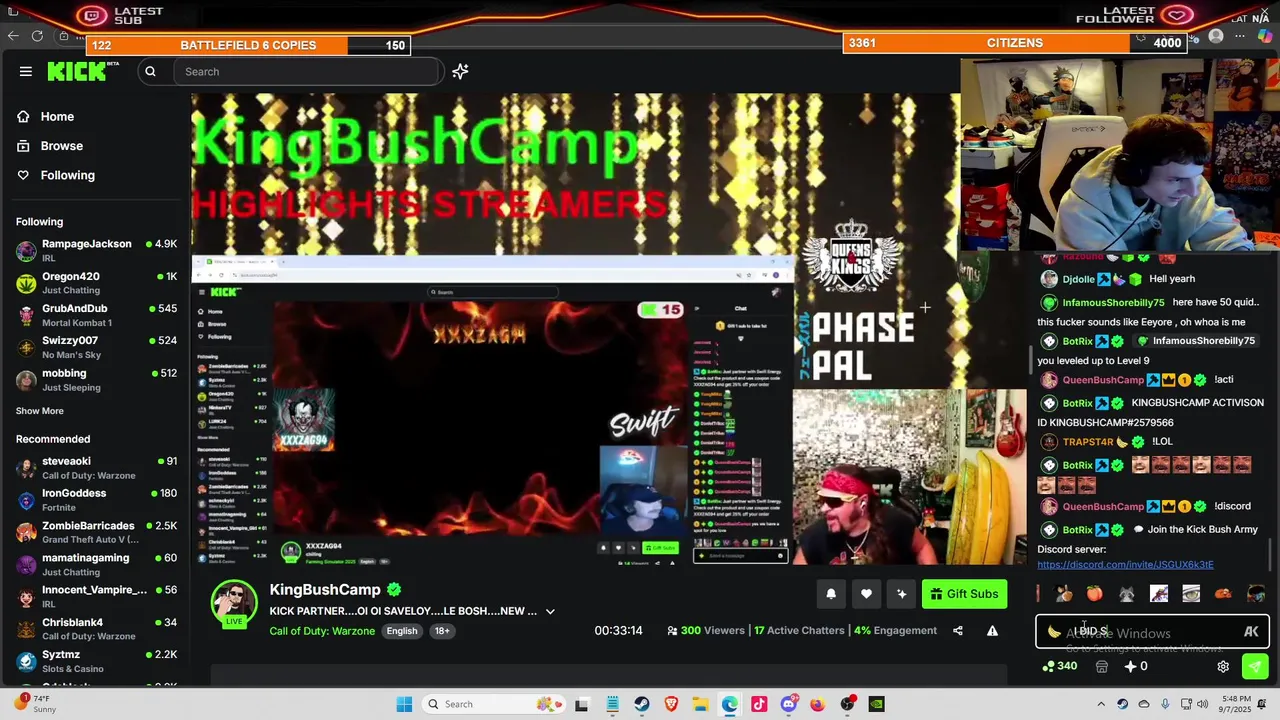Open the Windows Start menu
Image resolution: width=1280 pixels, height=720 pixels.
(404, 704)
